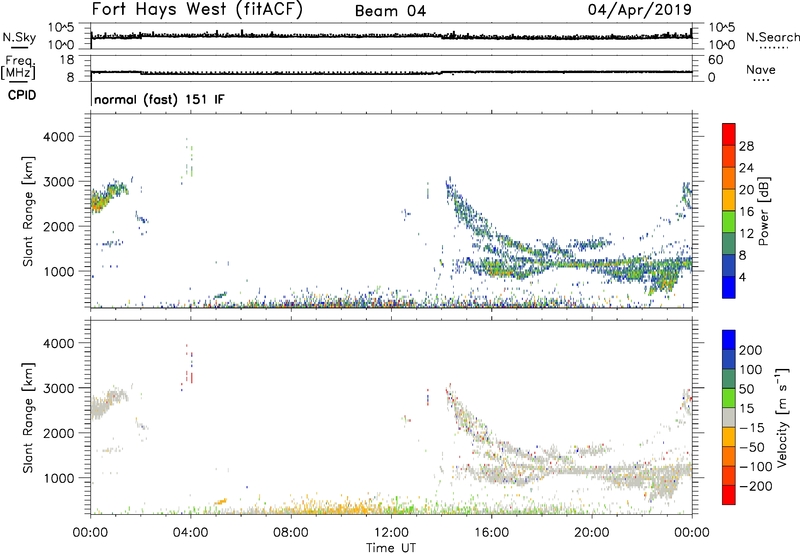The image size is (800, 554).
Task: Pick the yellow -50 to -15 Velocity swatch
Action: click(x=729, y=437)
